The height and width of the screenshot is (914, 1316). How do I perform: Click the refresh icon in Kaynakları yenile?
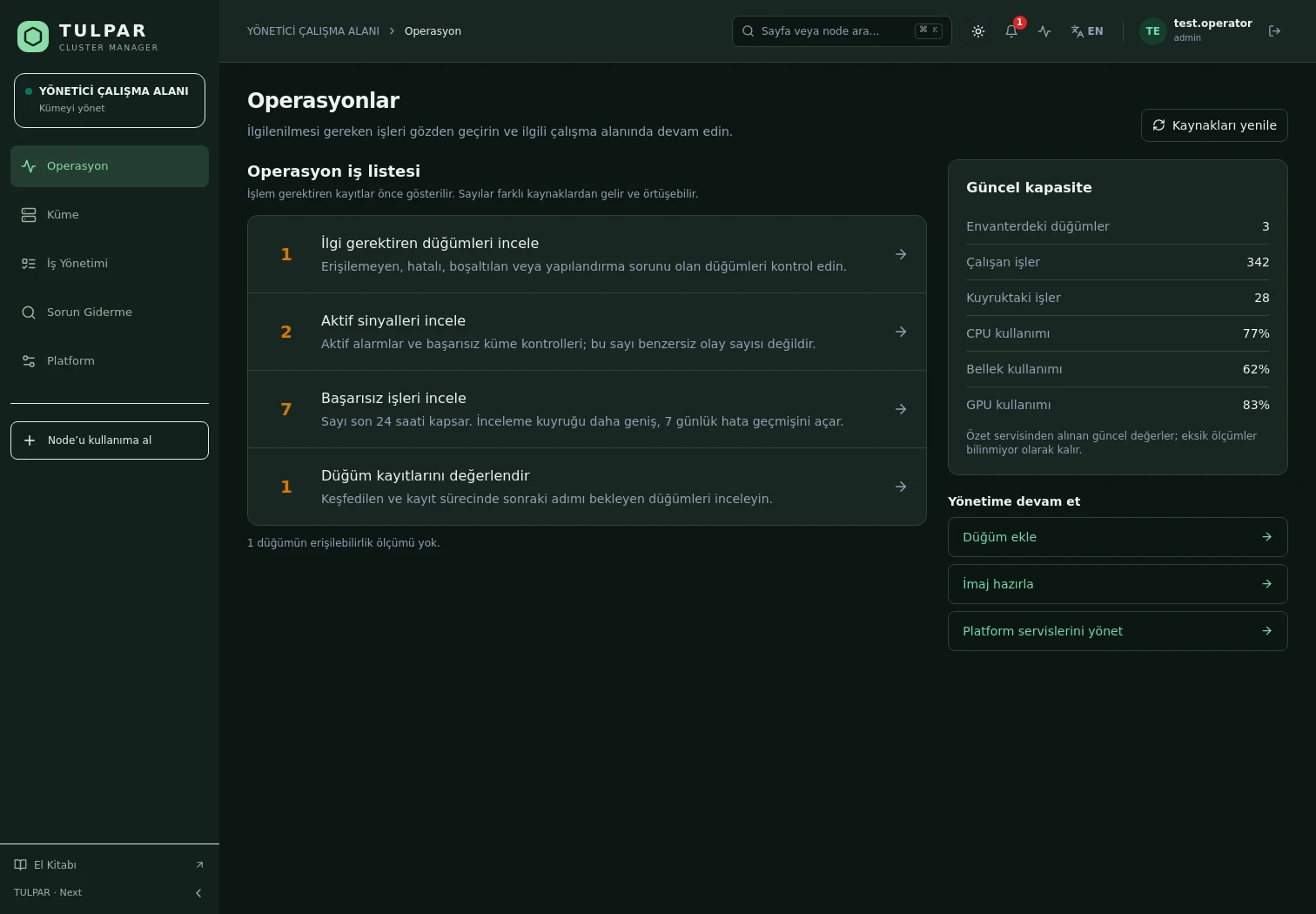click(x=1158, y=125)
